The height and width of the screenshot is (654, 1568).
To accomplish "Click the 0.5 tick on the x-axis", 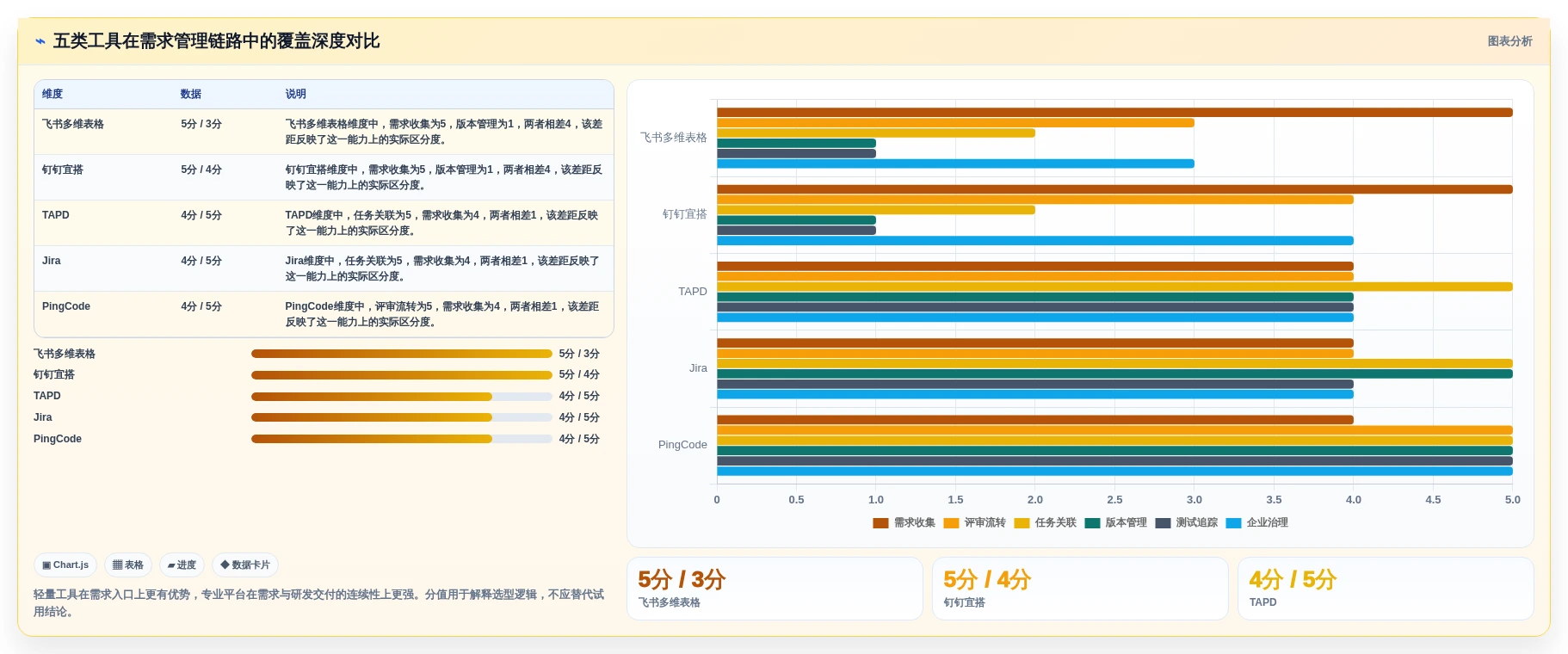I will pyautogui.click(x=796, y=500).
